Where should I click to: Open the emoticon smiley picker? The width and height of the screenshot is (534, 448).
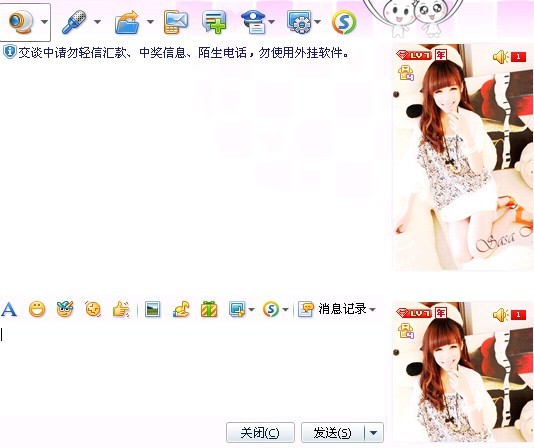click(x=37, y=309)
